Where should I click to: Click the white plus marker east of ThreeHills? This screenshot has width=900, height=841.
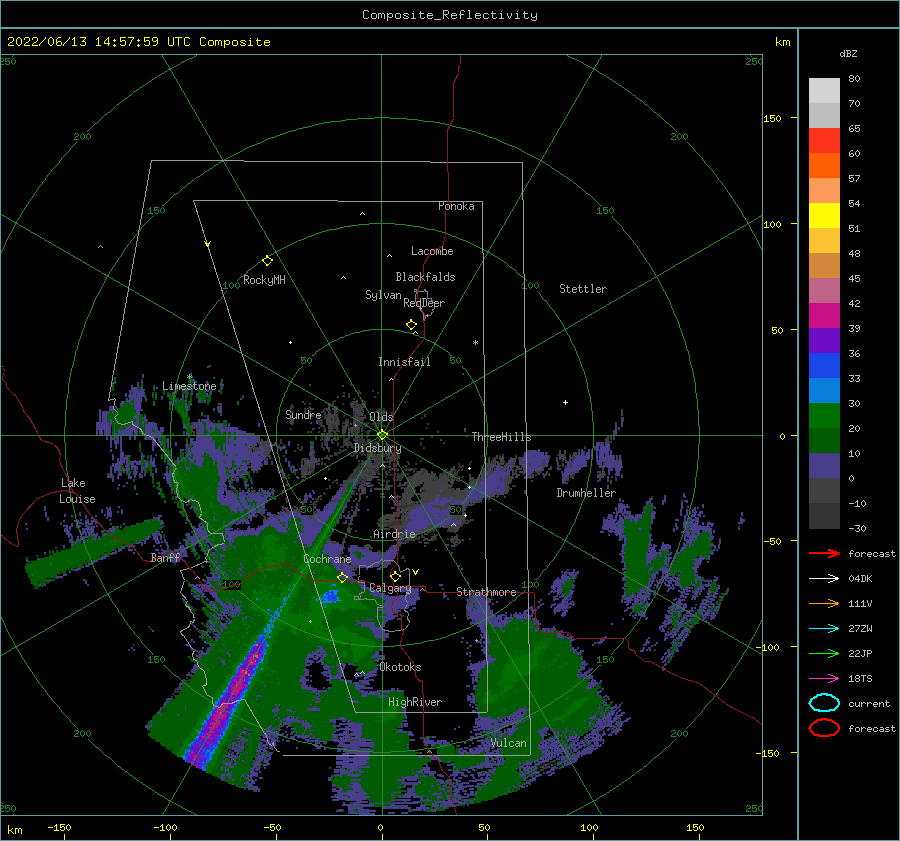[x=565, y=402]
